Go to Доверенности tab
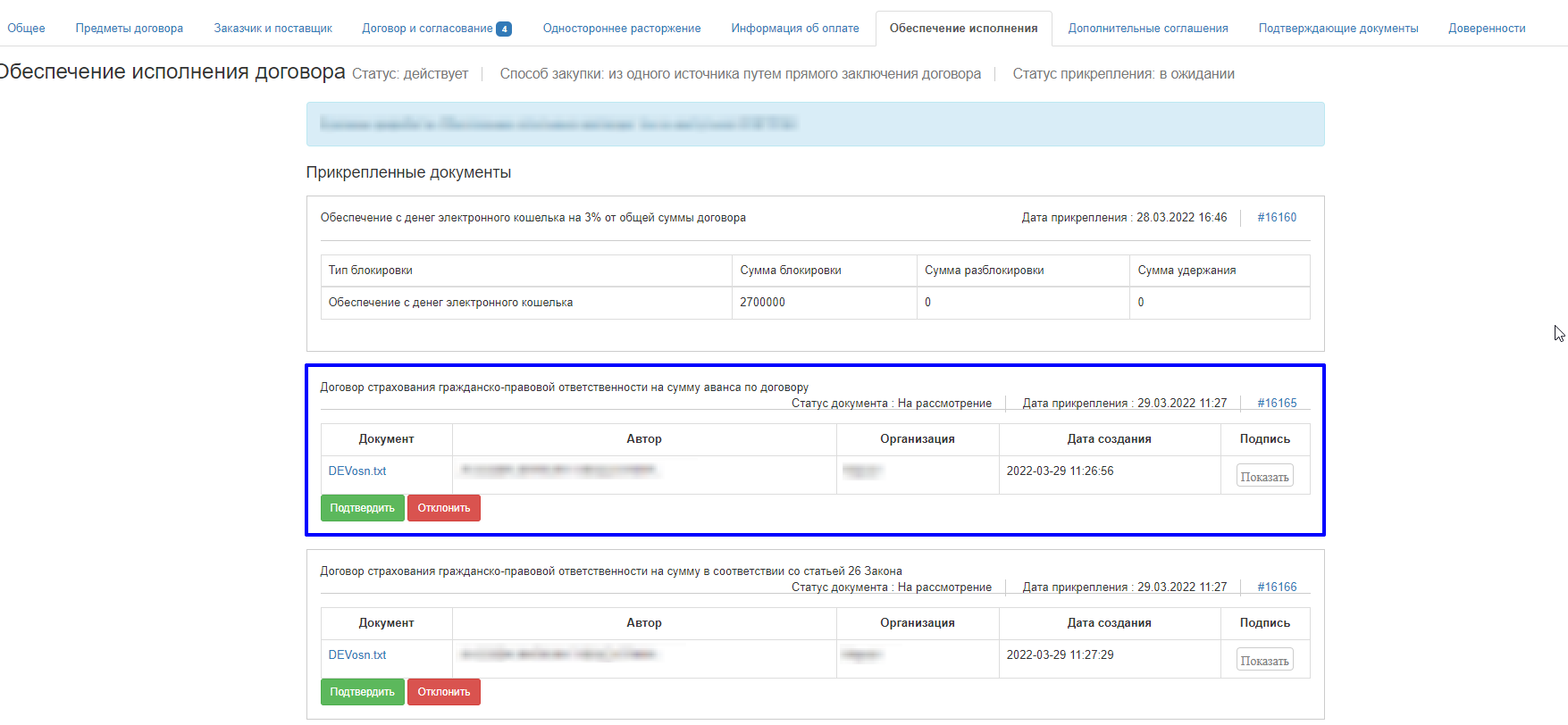The width and height of the screenshot is (1568, 725). (x=1487, y=29)
